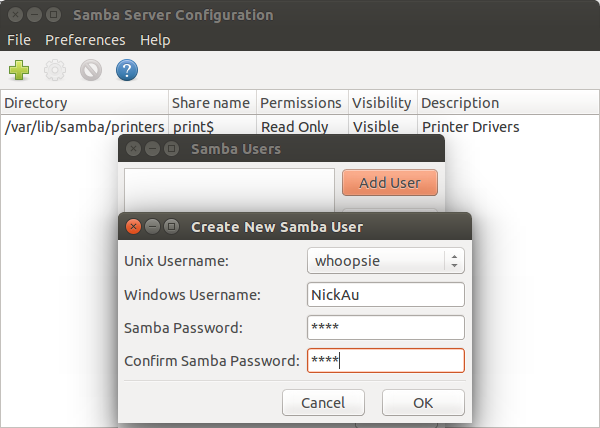This screenshot has width=600, height=428.
Task: Maximize the Create New Samba User dialog
Action: [171, 227]
